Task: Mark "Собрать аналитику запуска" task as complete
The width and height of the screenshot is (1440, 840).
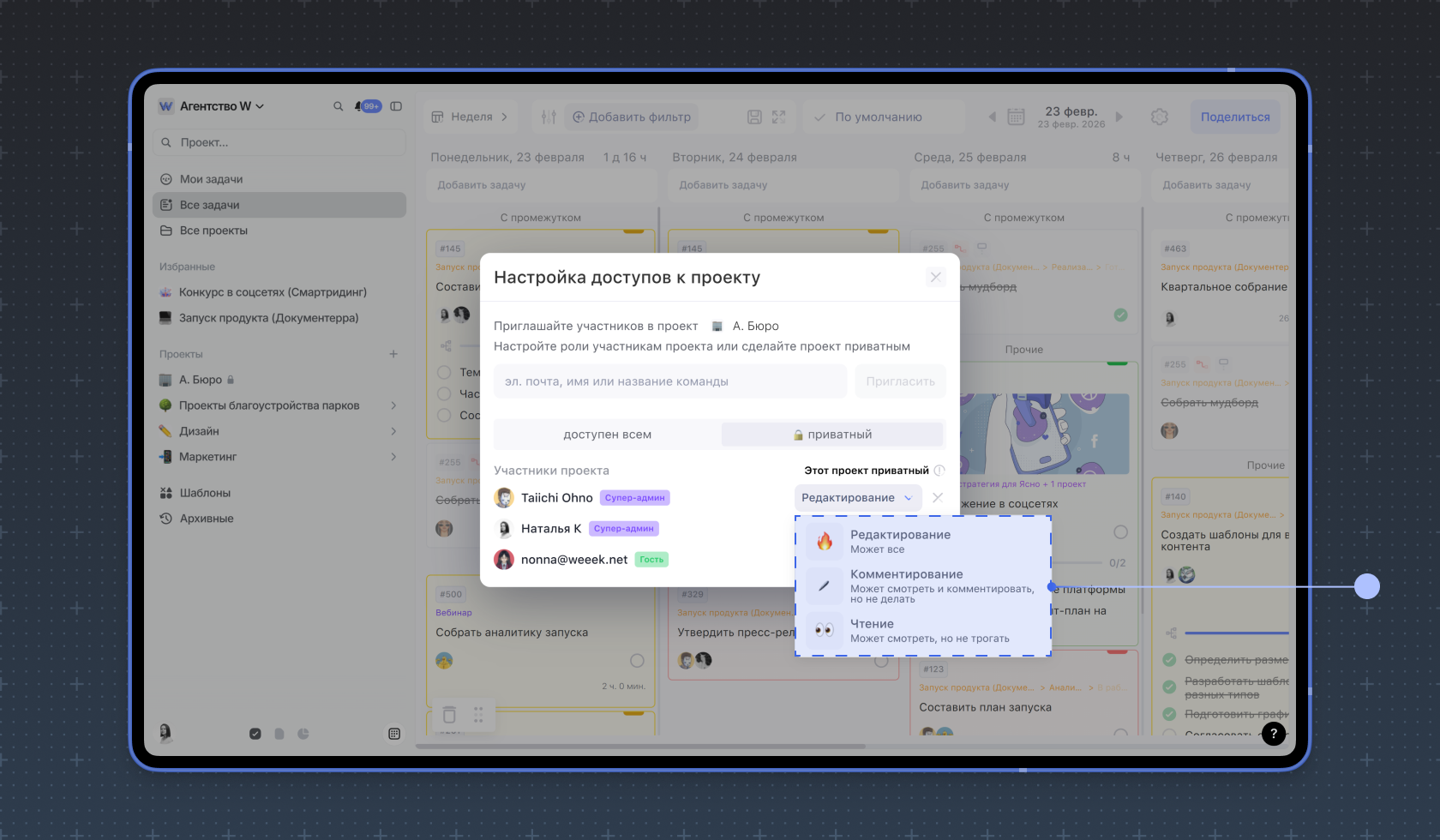Action: 637,661
